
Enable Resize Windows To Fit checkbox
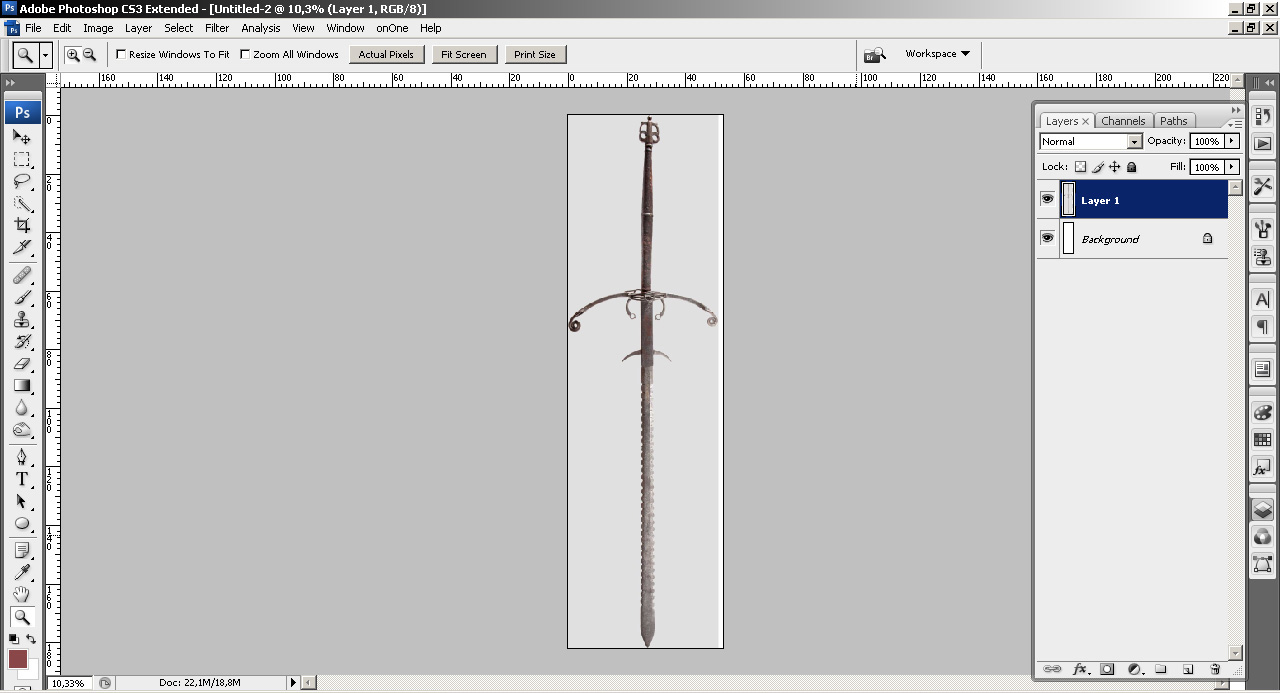pos(121,55)
